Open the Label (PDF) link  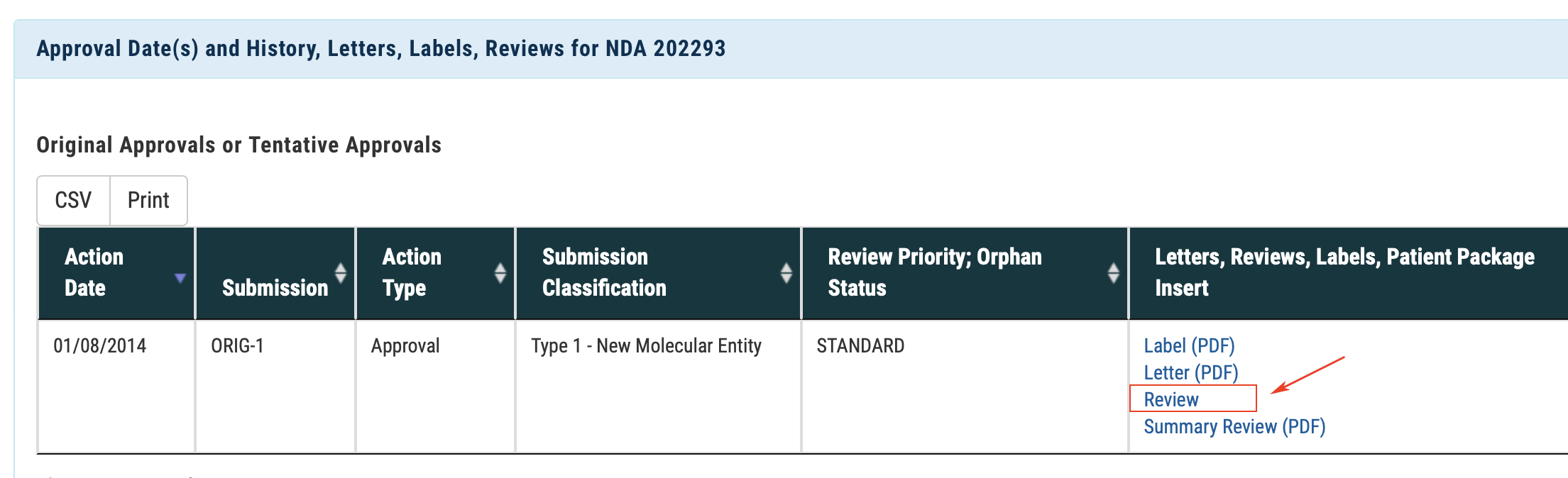pos(1189,346)
